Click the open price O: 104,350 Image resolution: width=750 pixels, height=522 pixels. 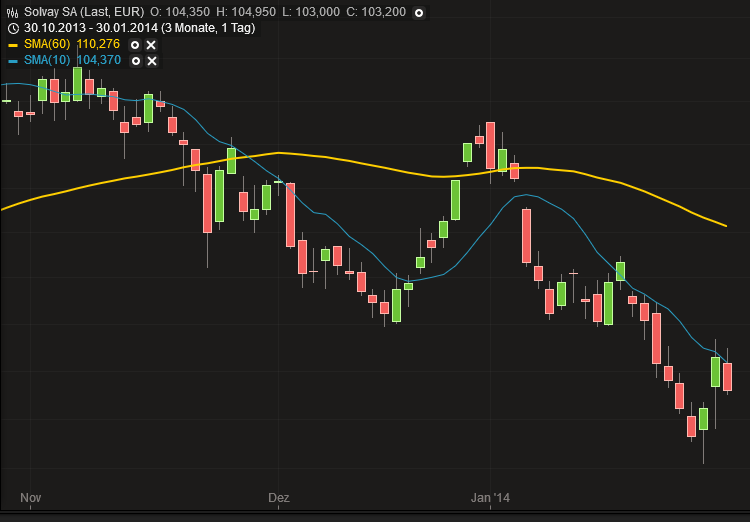(180, 12)
